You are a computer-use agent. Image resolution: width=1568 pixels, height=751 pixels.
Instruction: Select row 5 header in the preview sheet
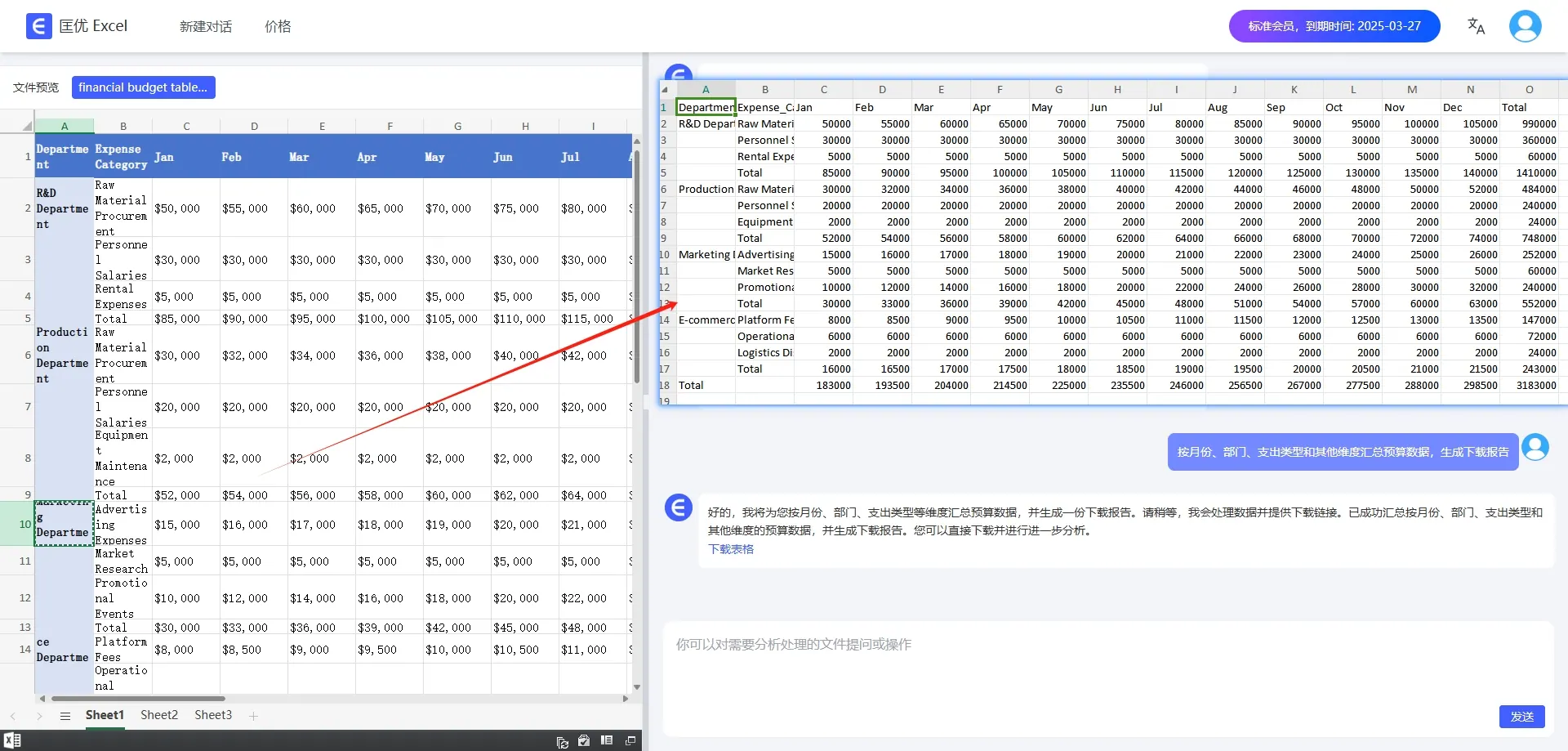pos(17,318)
